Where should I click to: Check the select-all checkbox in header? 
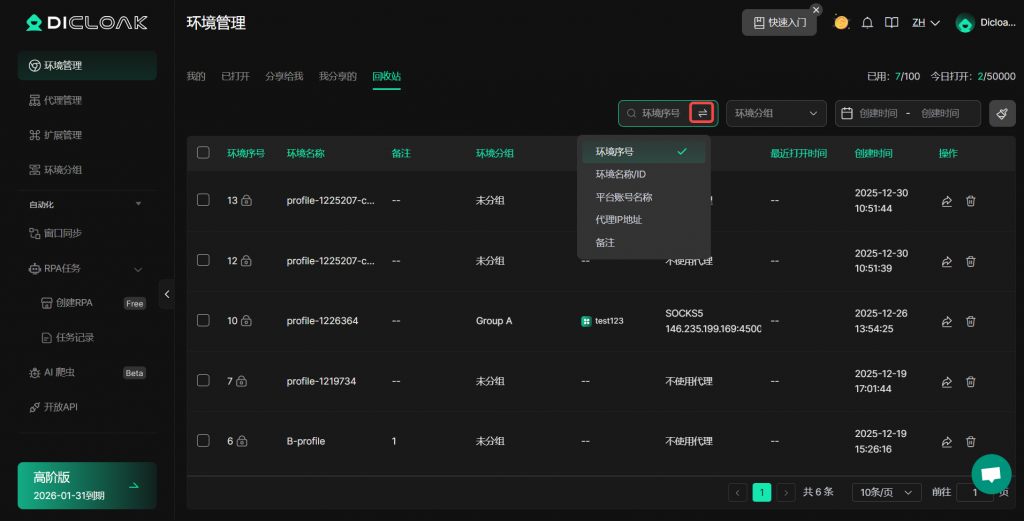pyautogui.click(x=204, y=153)
